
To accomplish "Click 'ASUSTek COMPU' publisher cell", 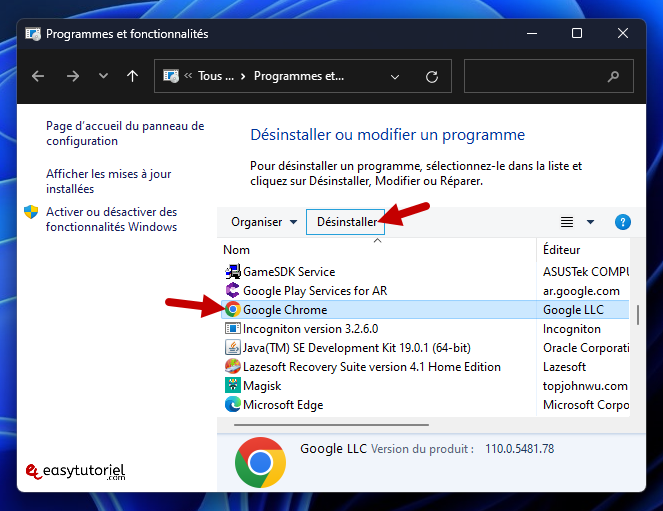I will point(586,272).
